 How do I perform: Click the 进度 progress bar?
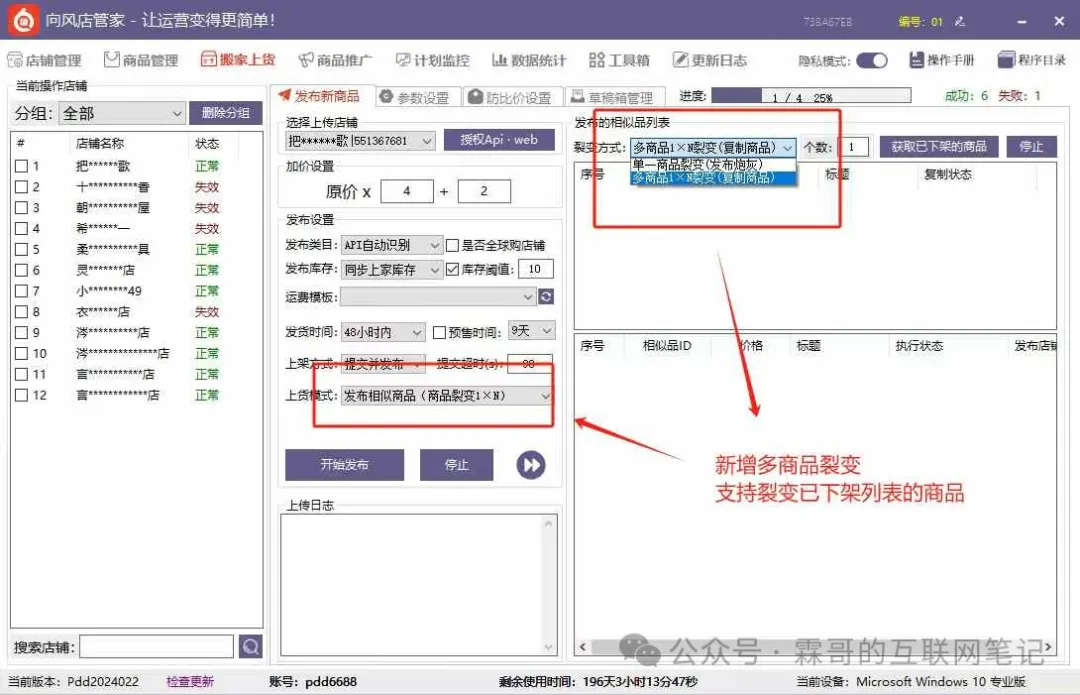[810, 97]
